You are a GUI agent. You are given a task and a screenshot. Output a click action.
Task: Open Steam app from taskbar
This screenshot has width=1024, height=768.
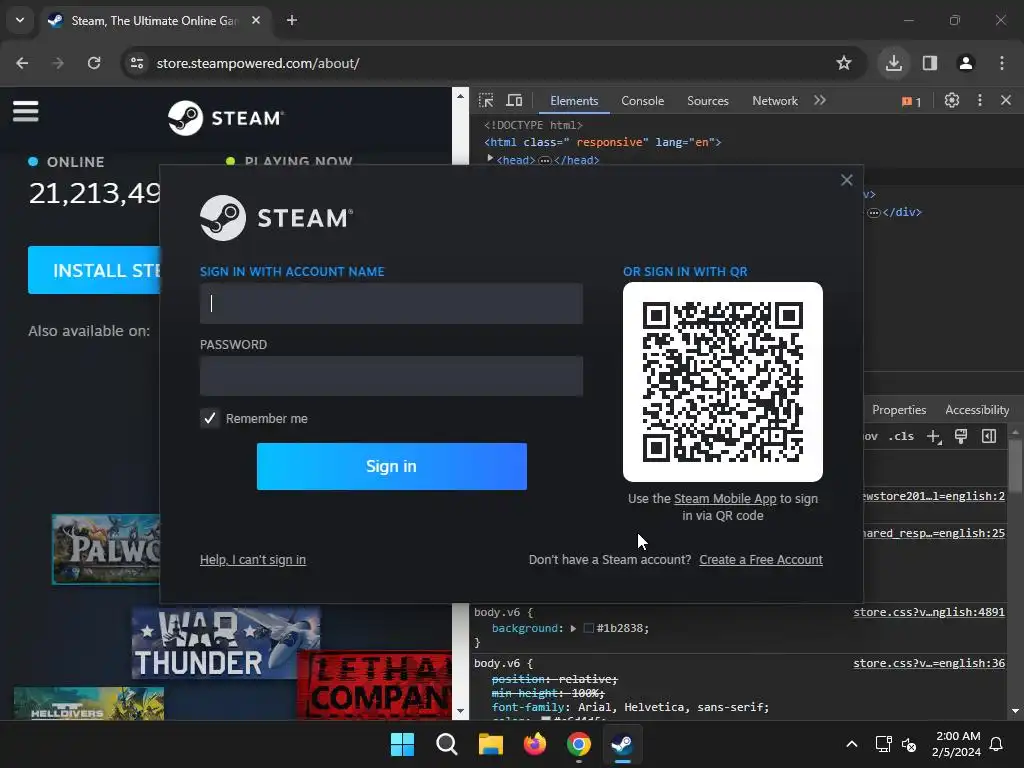coord(622,744)
